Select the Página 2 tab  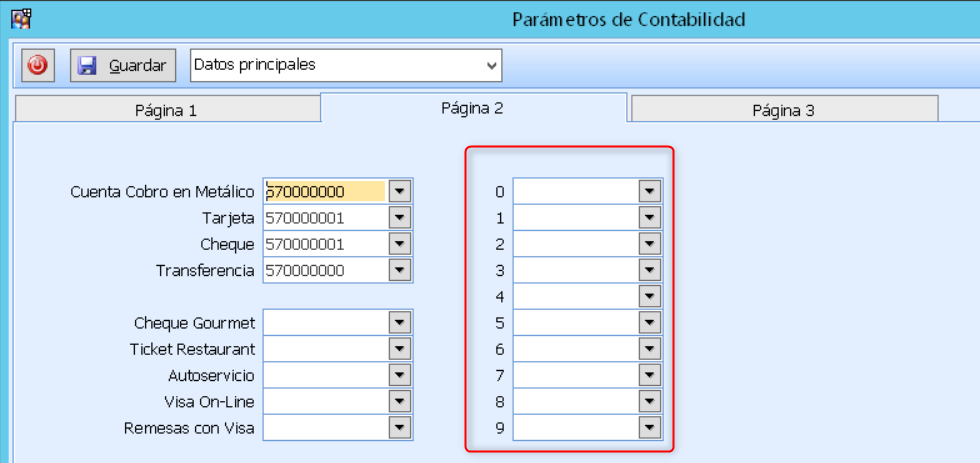point(472,108)
